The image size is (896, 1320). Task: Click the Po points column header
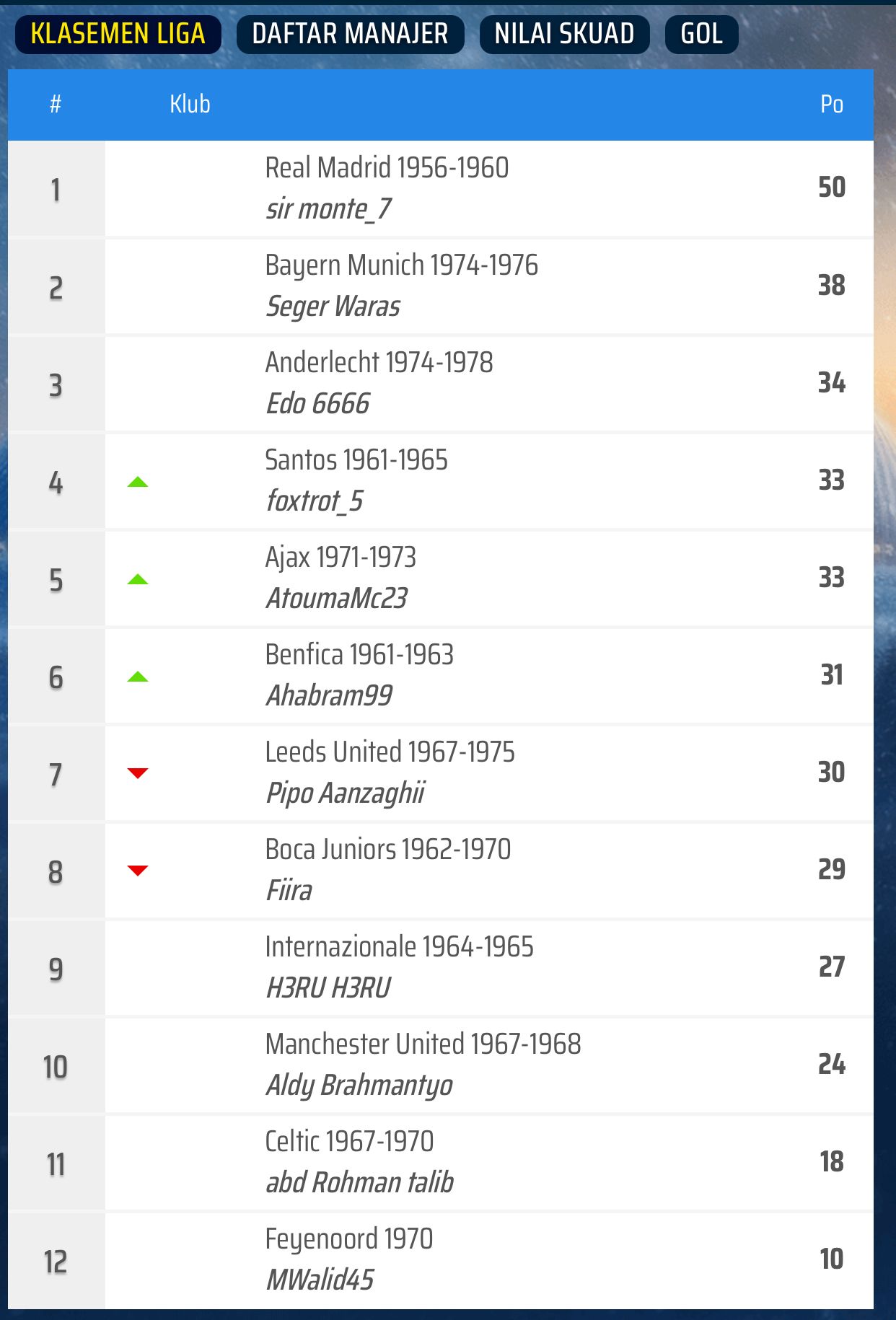click(831, 105)
